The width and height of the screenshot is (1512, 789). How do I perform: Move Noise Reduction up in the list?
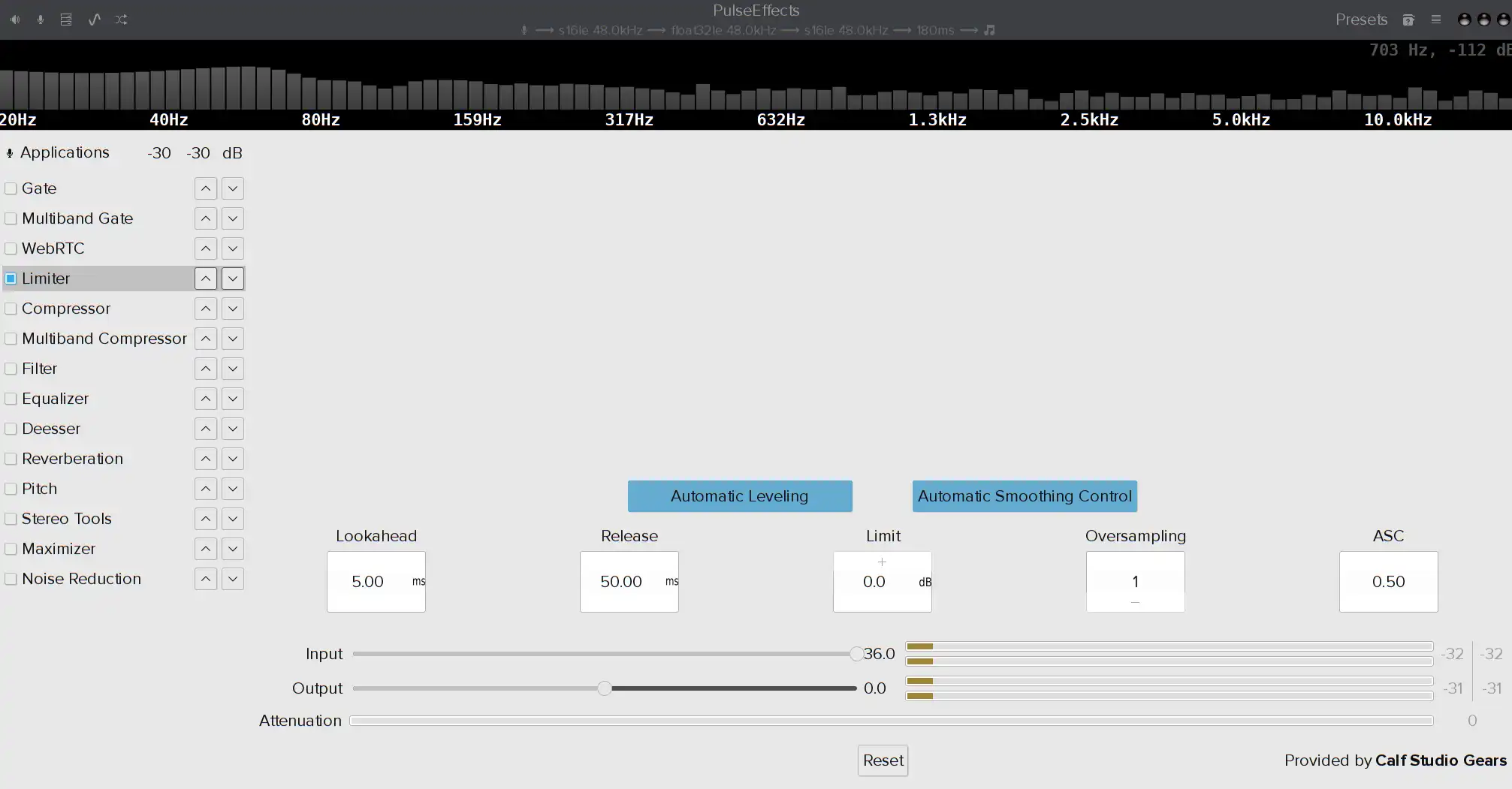(206, 579)
